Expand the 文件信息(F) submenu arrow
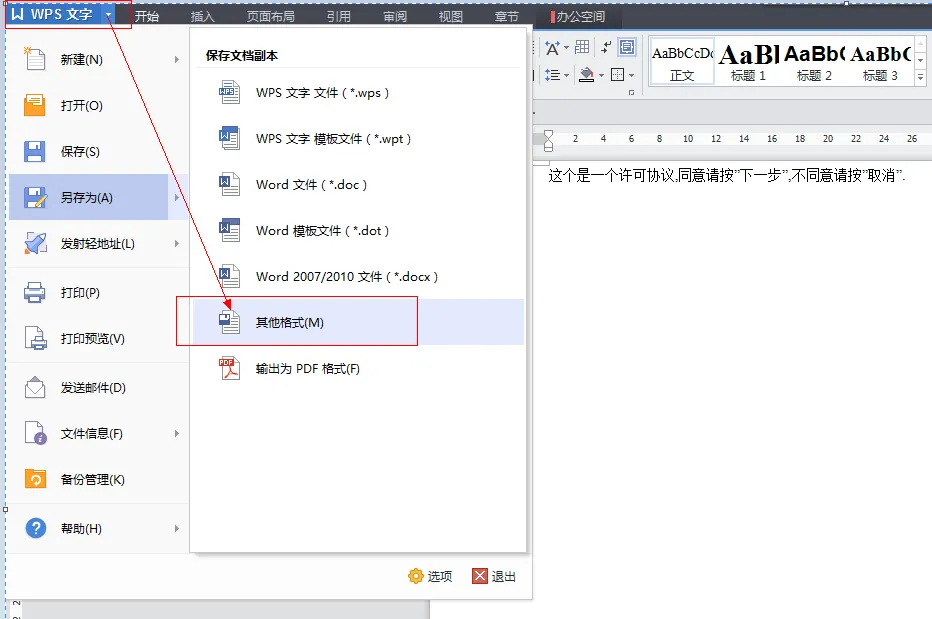The width and height of the screenshot is (932, 619). click(x=177, y=433)
